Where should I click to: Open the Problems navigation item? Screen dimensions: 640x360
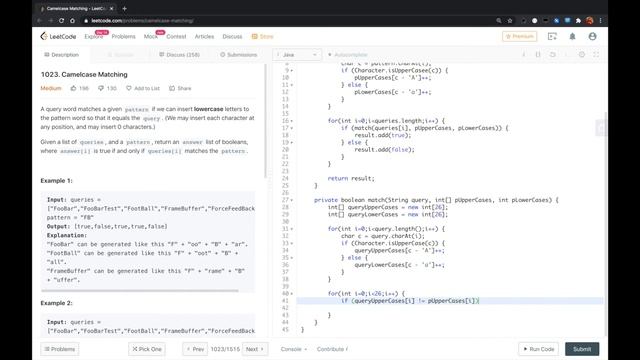[x=123, y=36]
